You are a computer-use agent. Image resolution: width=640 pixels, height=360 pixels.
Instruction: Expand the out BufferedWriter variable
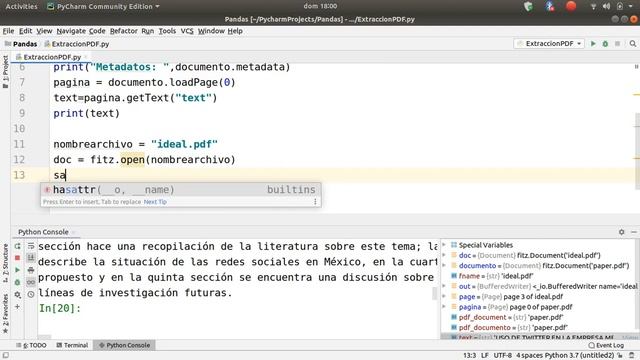(x=444, y=286)
